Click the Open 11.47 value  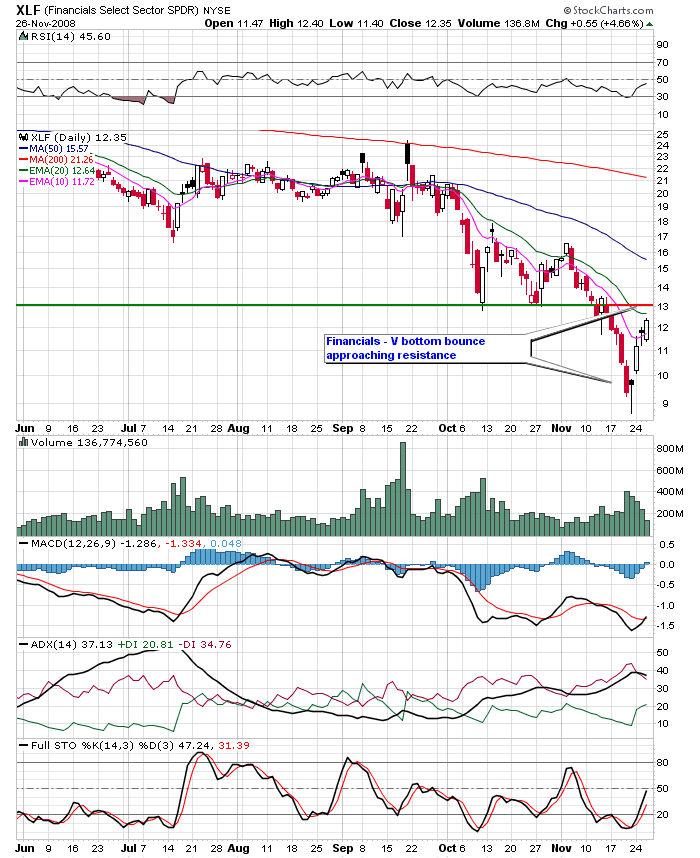click(234, 24)
